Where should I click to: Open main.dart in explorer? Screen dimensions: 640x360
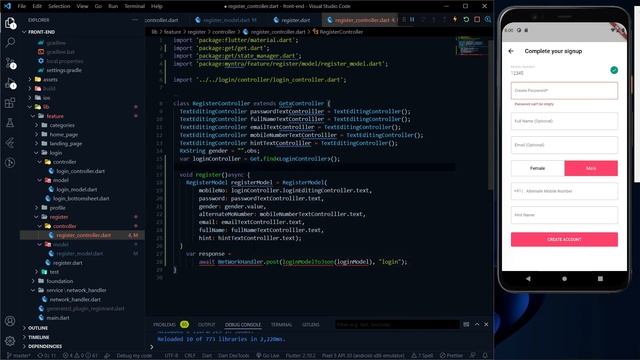point(58,318)
